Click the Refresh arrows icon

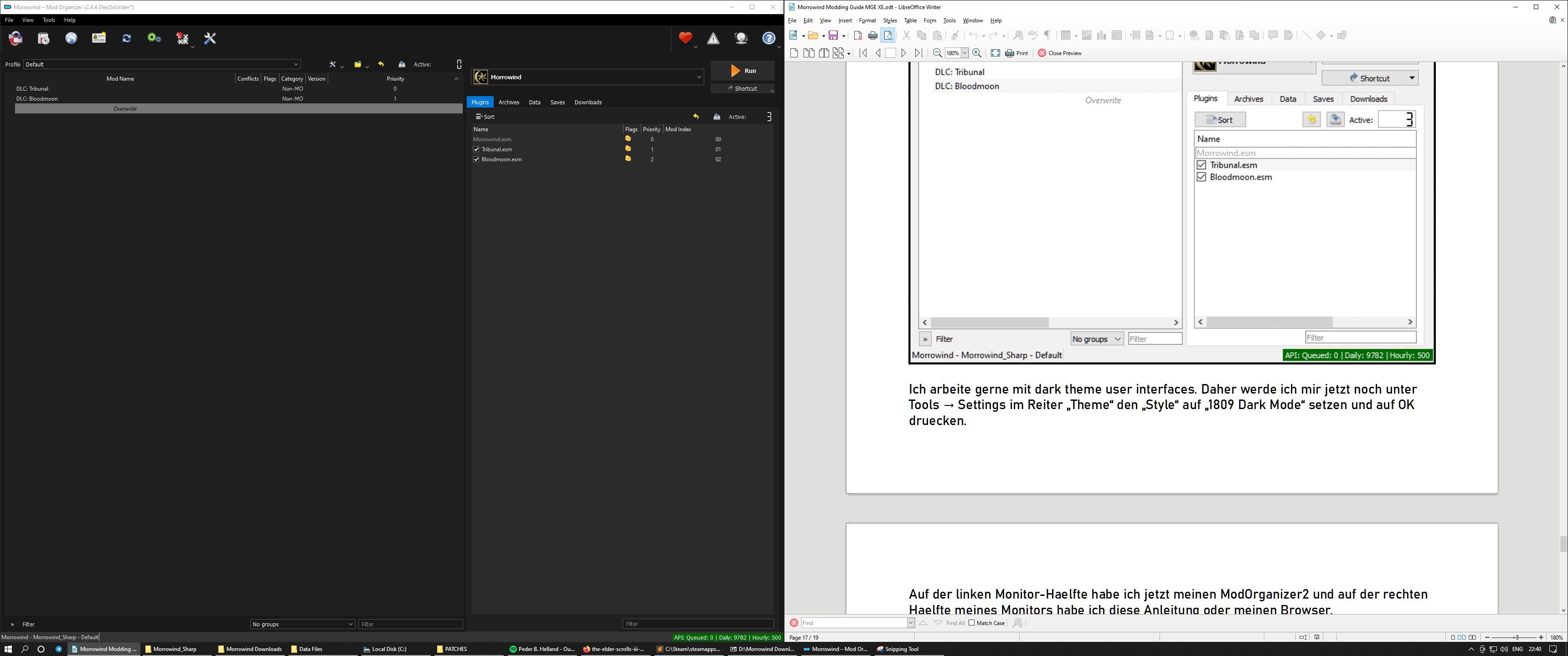tap(127, 38)
